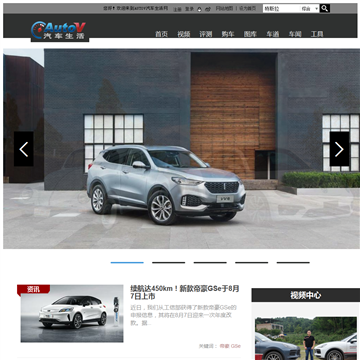Click the Weibo icon in top bar
360x360 pixels.
(208, 9)
